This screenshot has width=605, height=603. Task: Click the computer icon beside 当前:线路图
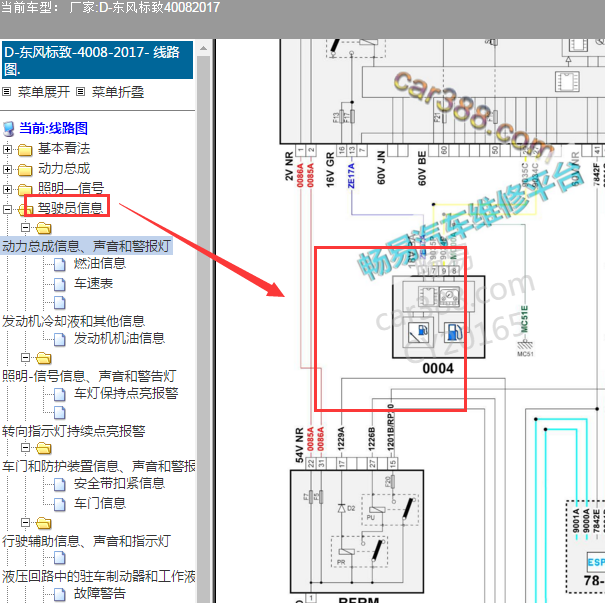(8, 129)
